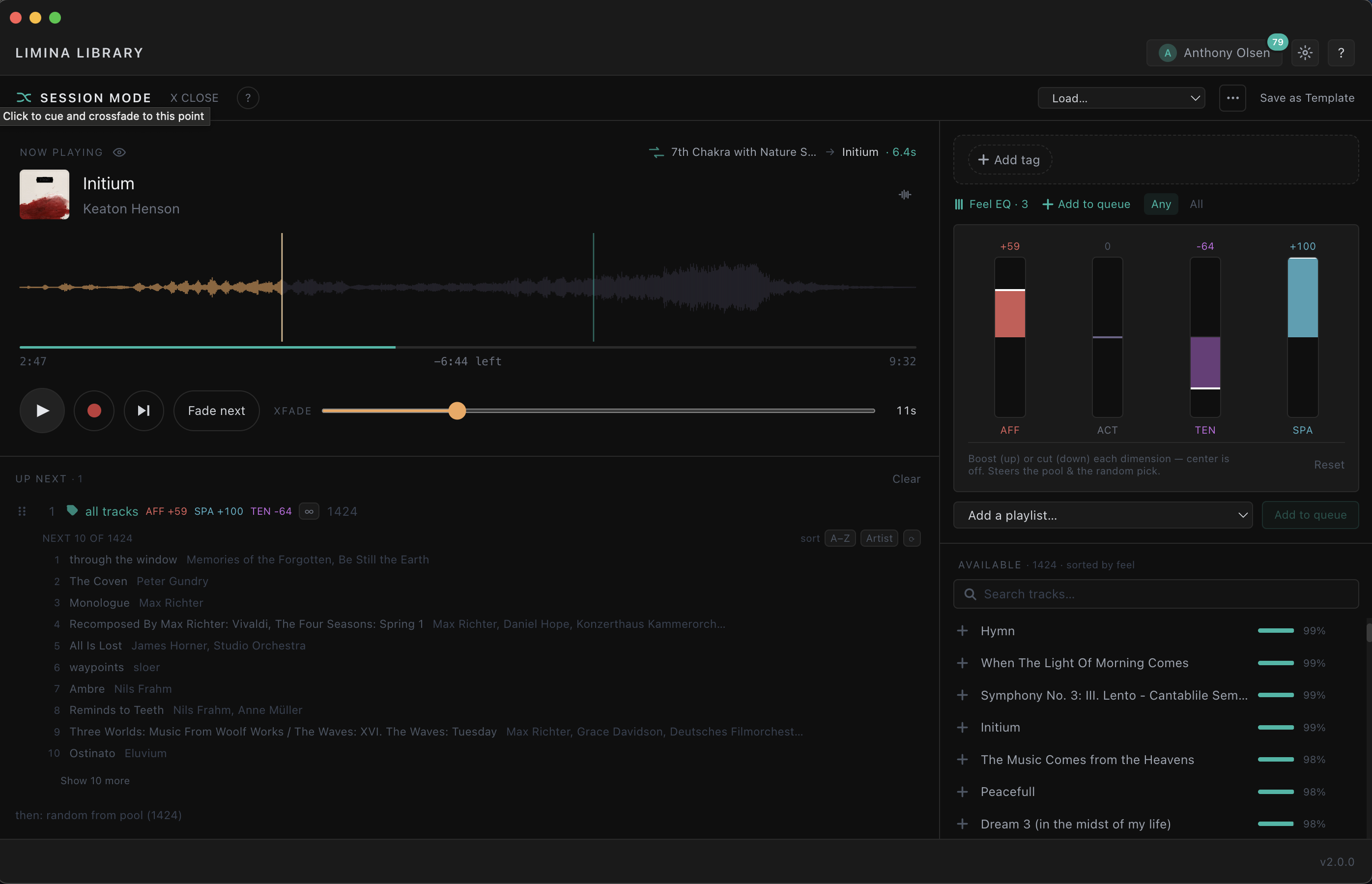1372x884 pixels.
Task: Click the SPA feel slider bar
Action: coord(1302,337)
